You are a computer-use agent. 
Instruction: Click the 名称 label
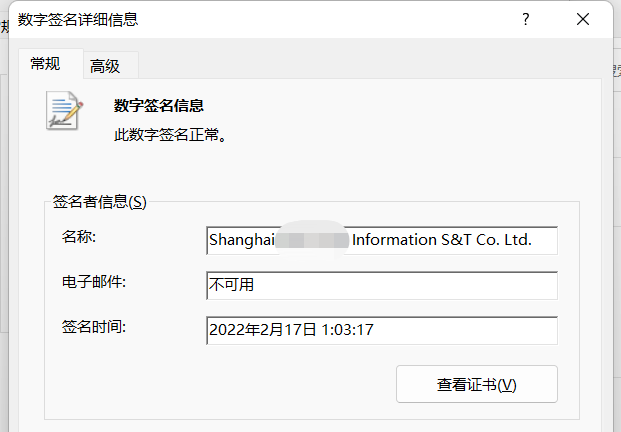pos(78,237)
